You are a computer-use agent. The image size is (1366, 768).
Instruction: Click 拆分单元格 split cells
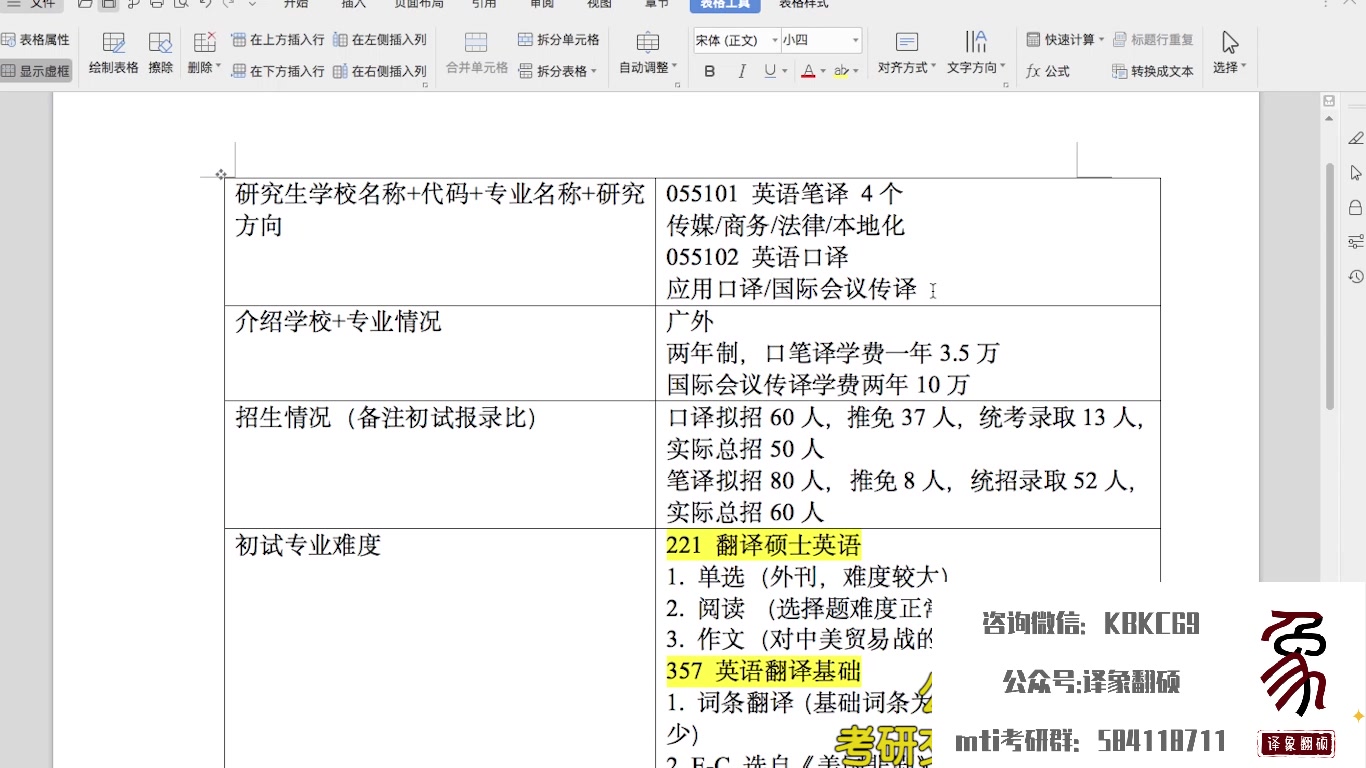coord(559,40)
